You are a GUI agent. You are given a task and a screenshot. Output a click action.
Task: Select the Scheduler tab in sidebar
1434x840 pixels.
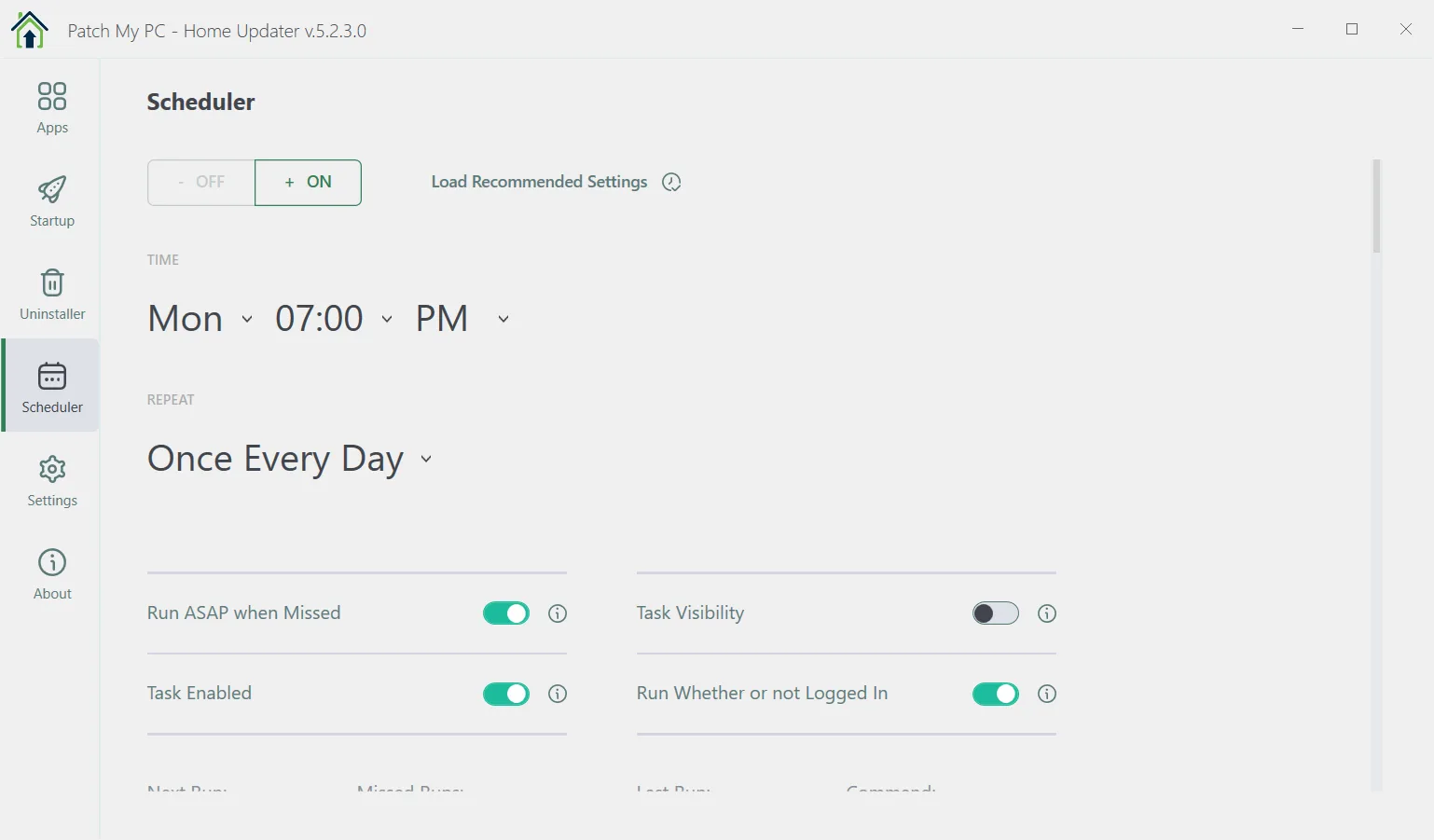pos(52,386)
